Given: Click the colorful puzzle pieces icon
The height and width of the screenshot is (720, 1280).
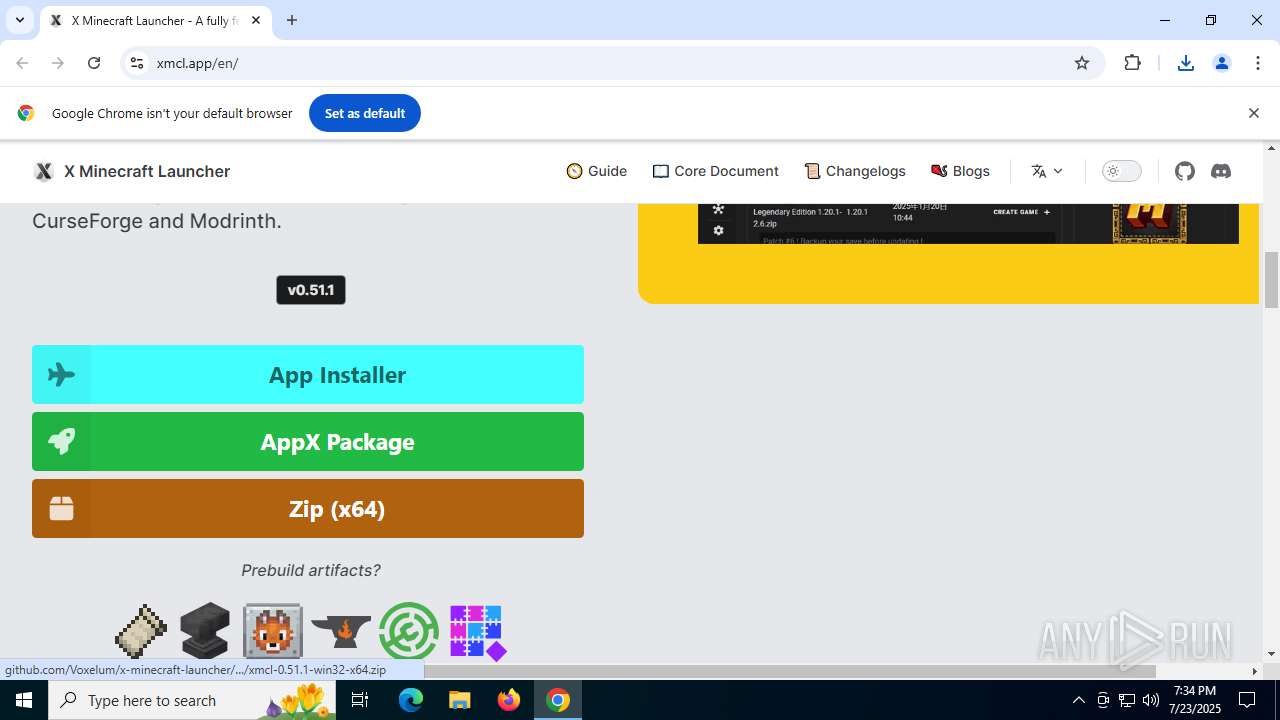Looking at the screenshot, I should [478, 632].
